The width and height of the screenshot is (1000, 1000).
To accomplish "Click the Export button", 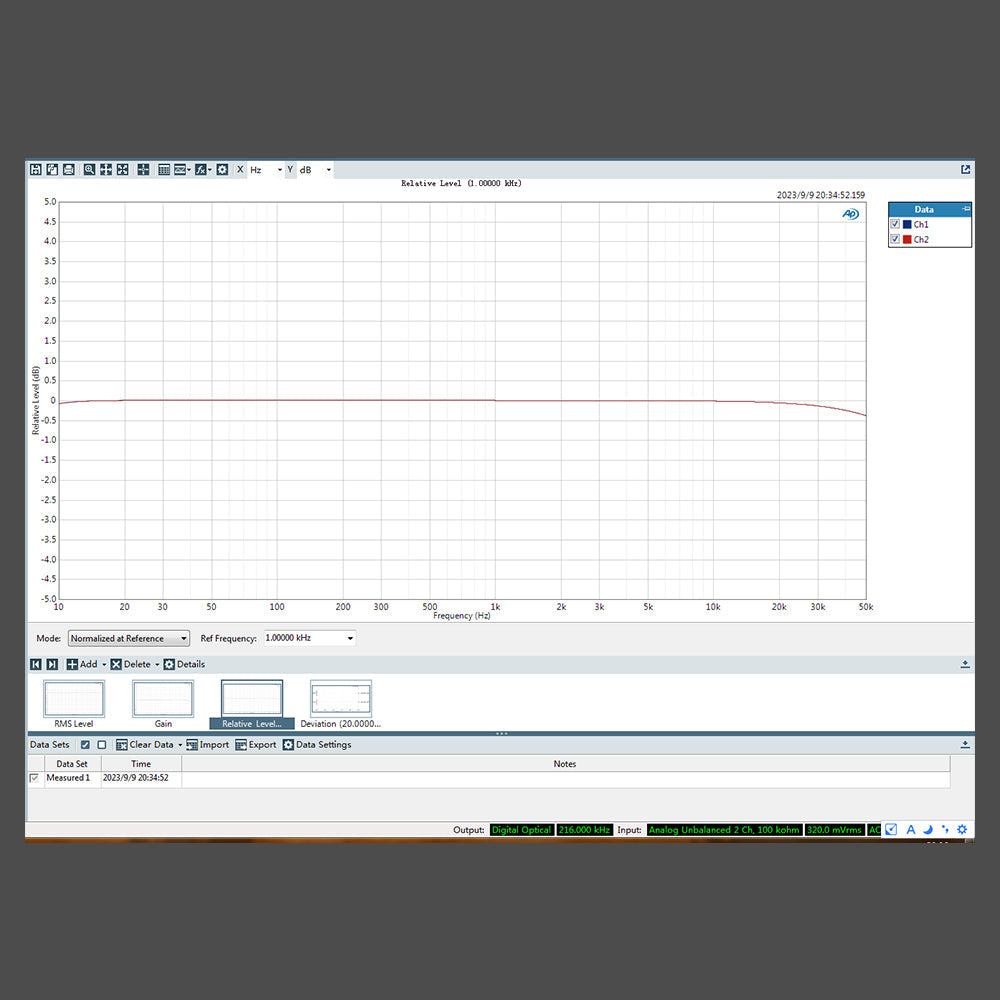I will [256, 745].
